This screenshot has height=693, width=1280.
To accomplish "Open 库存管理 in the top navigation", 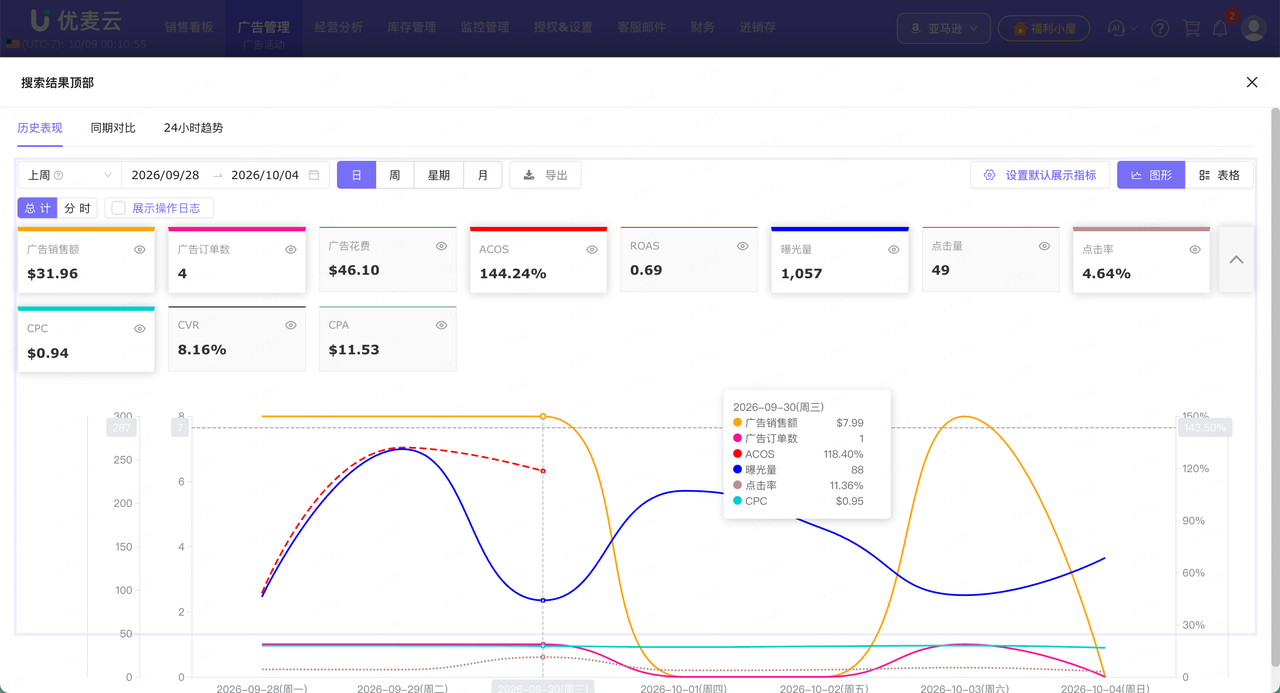I will click(x=412, y=28).
